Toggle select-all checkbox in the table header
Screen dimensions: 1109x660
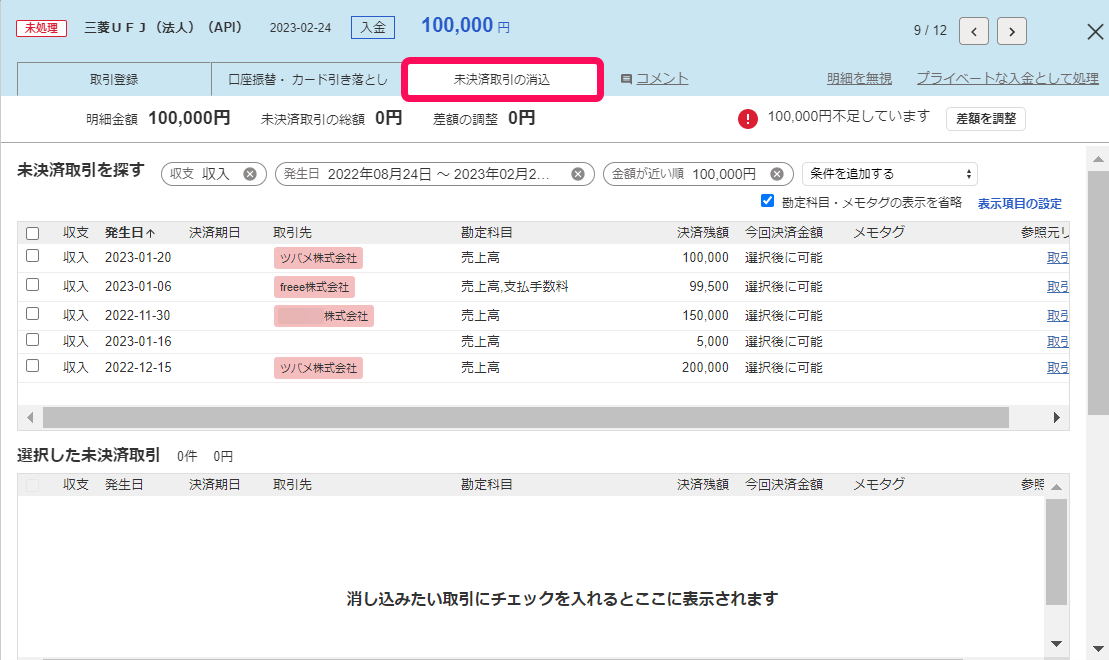[33, 233]
